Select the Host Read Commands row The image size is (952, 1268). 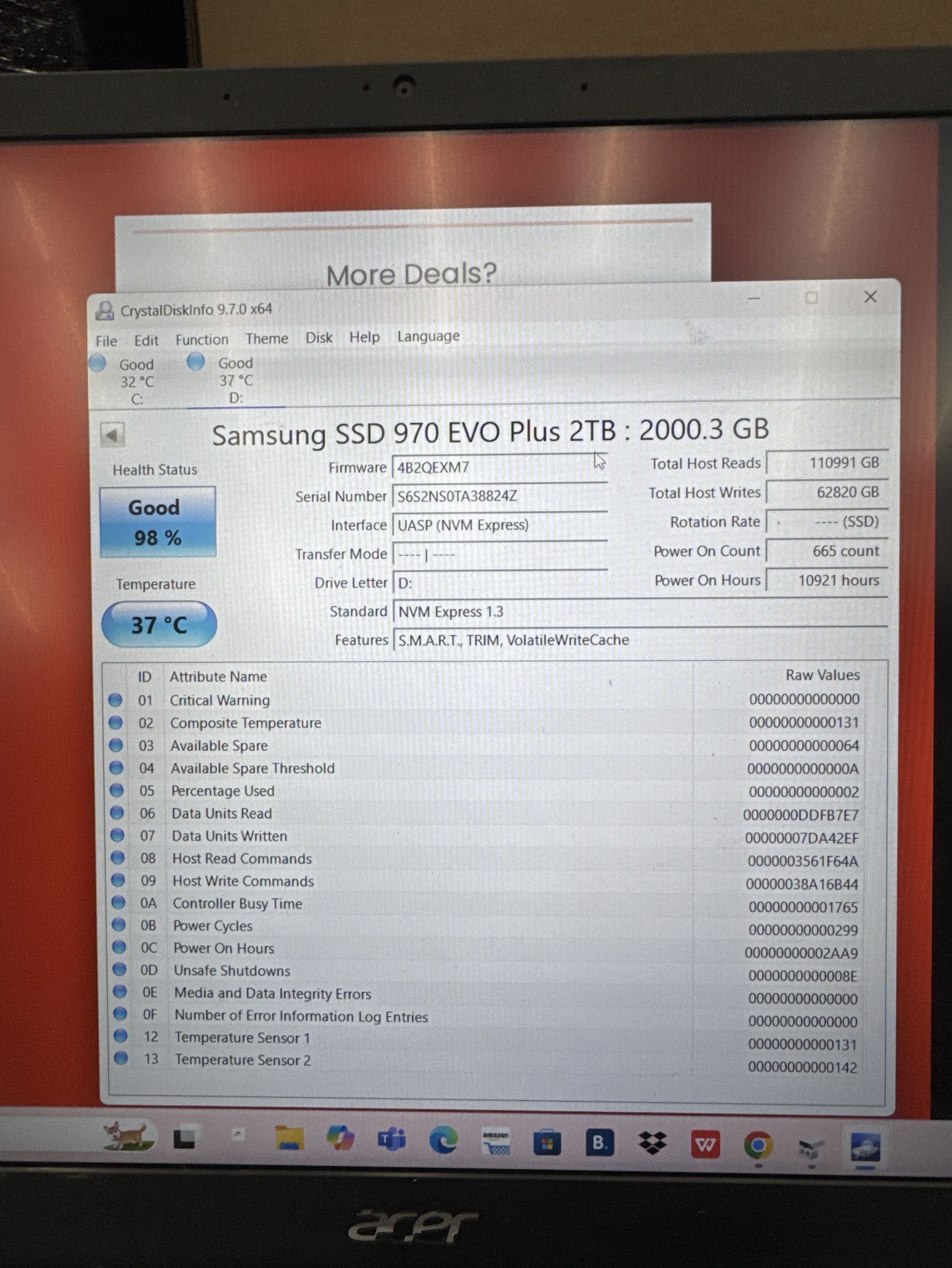484,859
